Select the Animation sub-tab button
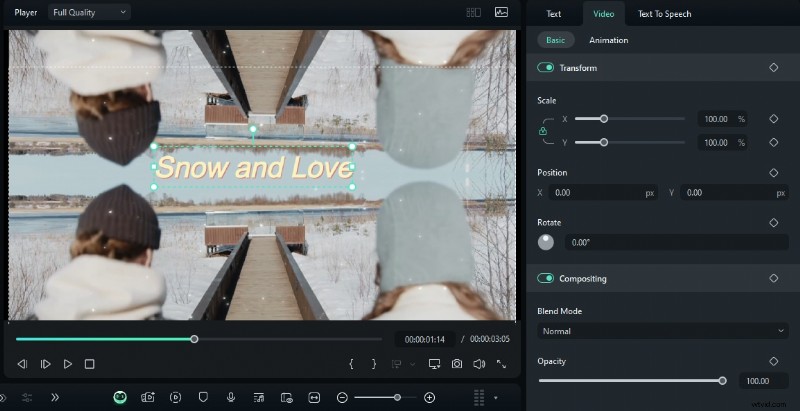The height and width of the screenshot is (411, 800). coord(608,40)
